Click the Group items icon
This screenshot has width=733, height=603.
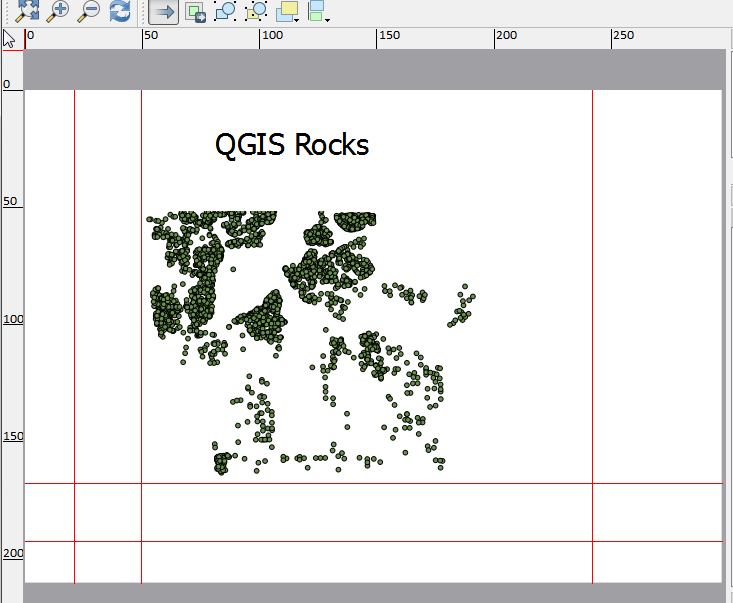226,12
